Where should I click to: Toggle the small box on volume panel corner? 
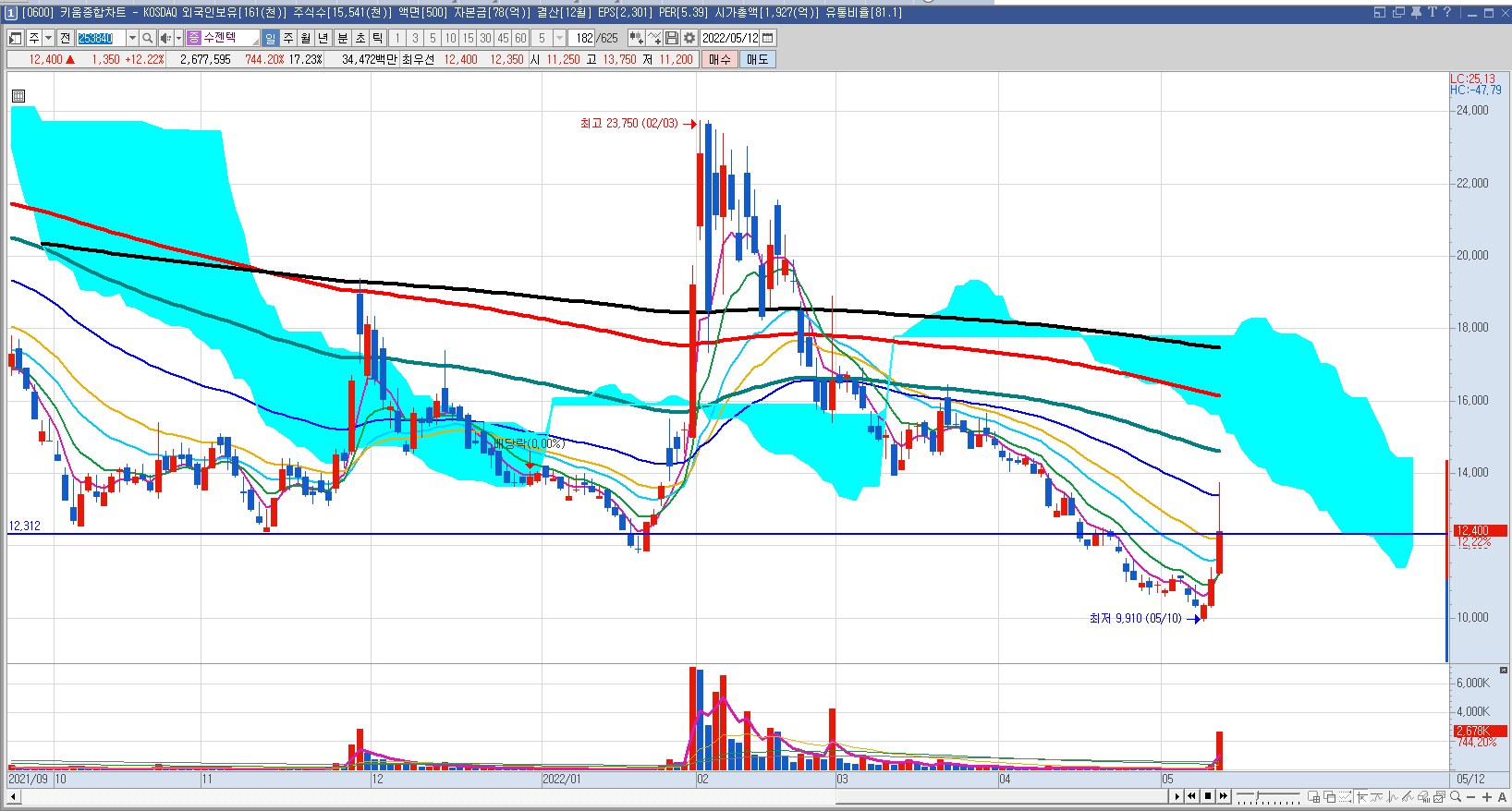(x=1504, y=670)
